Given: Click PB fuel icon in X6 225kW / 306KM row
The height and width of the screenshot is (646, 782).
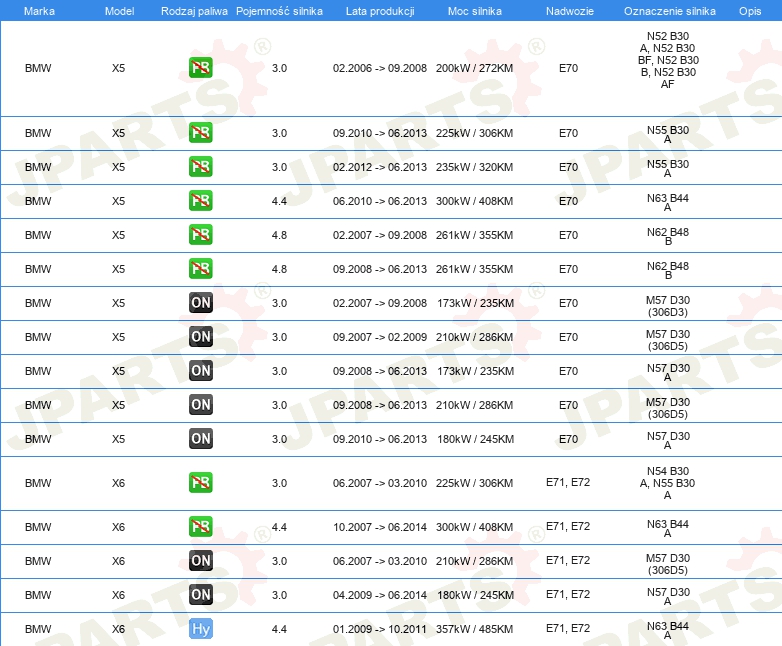Looking at the screenshot, I should click(201, 483).
